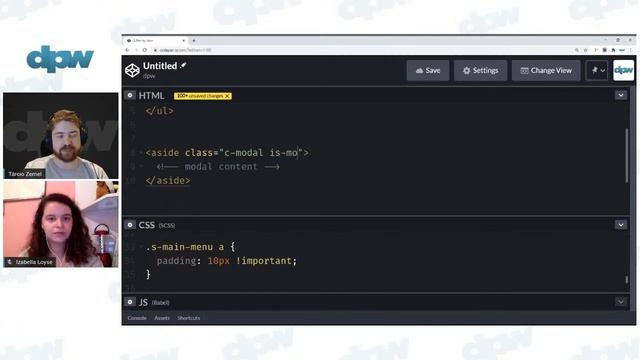Open a new browser tab
The height and width of the screenshot is (360, 640).
pyautogui.click(x=194, y=40)
